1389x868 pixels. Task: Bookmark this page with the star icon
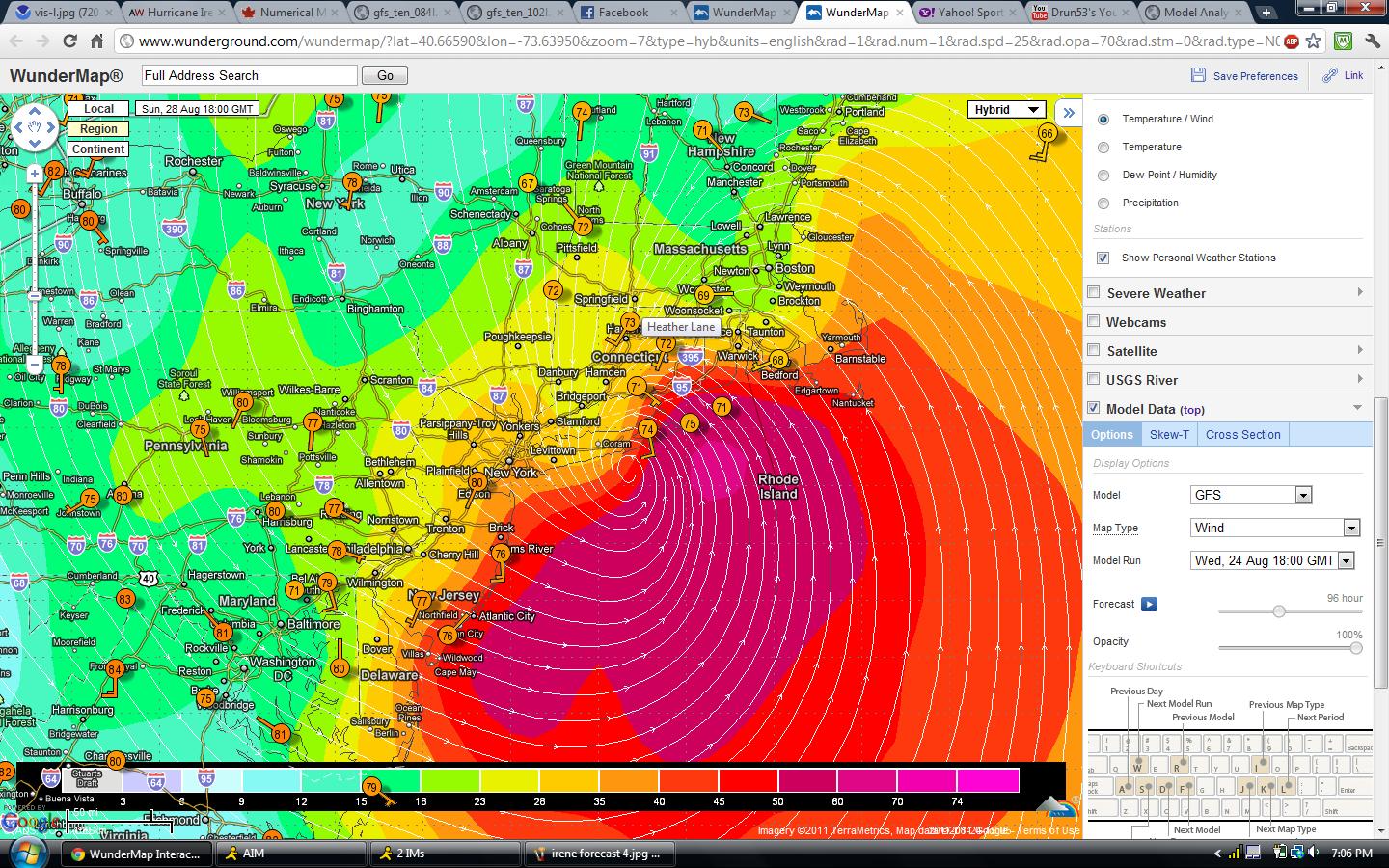pyautogui.click(x=1313, y=41)
